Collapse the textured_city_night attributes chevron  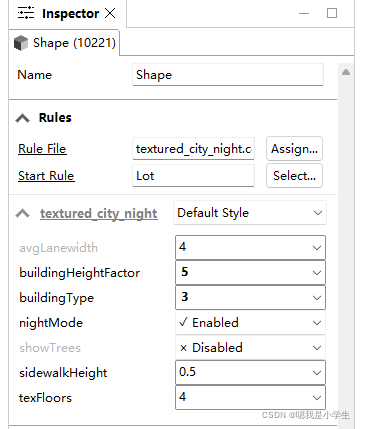click(x=23, y=213)
